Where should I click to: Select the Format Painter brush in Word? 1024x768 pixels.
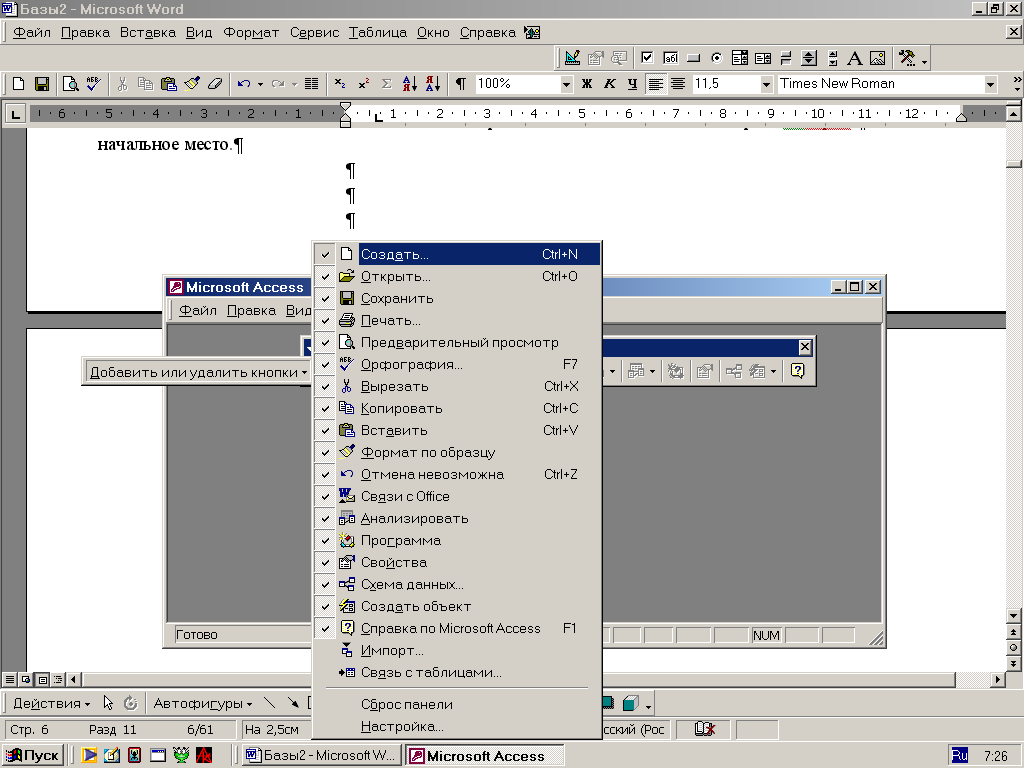click(x=192, y=84)
